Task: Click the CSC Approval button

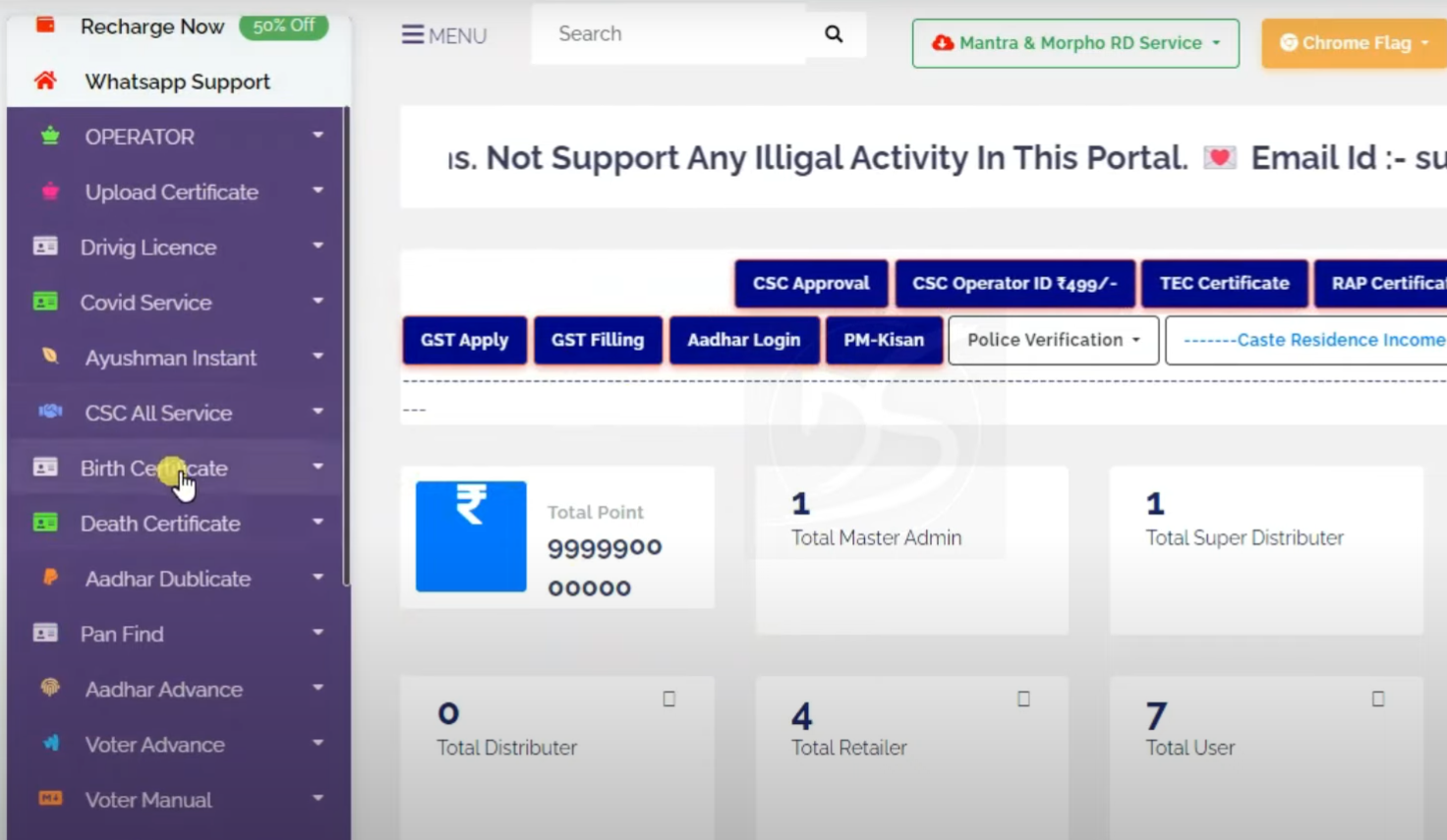Action: (811, 284)
